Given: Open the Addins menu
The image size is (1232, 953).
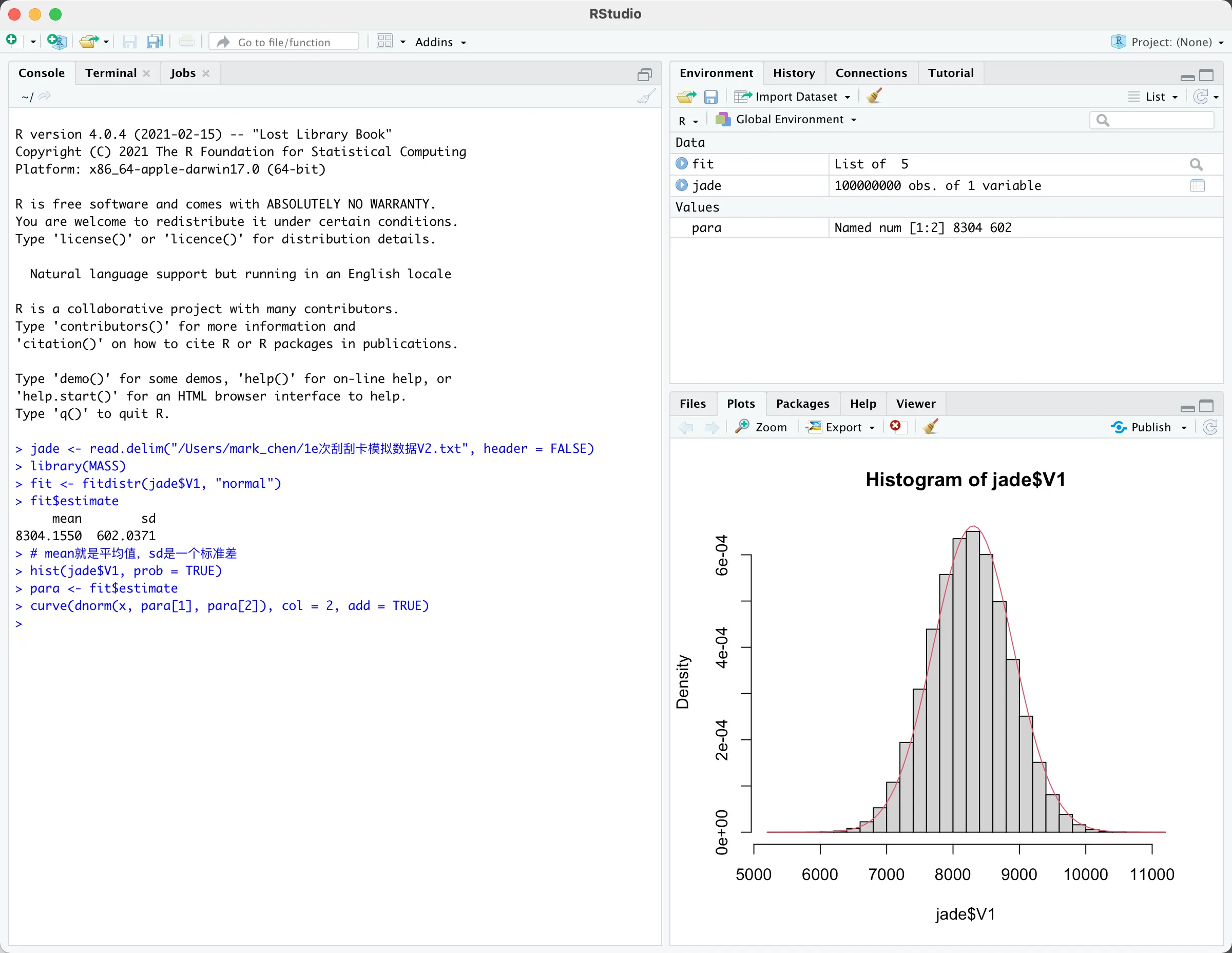Looking at the screenshot, I should coord(440,42).
